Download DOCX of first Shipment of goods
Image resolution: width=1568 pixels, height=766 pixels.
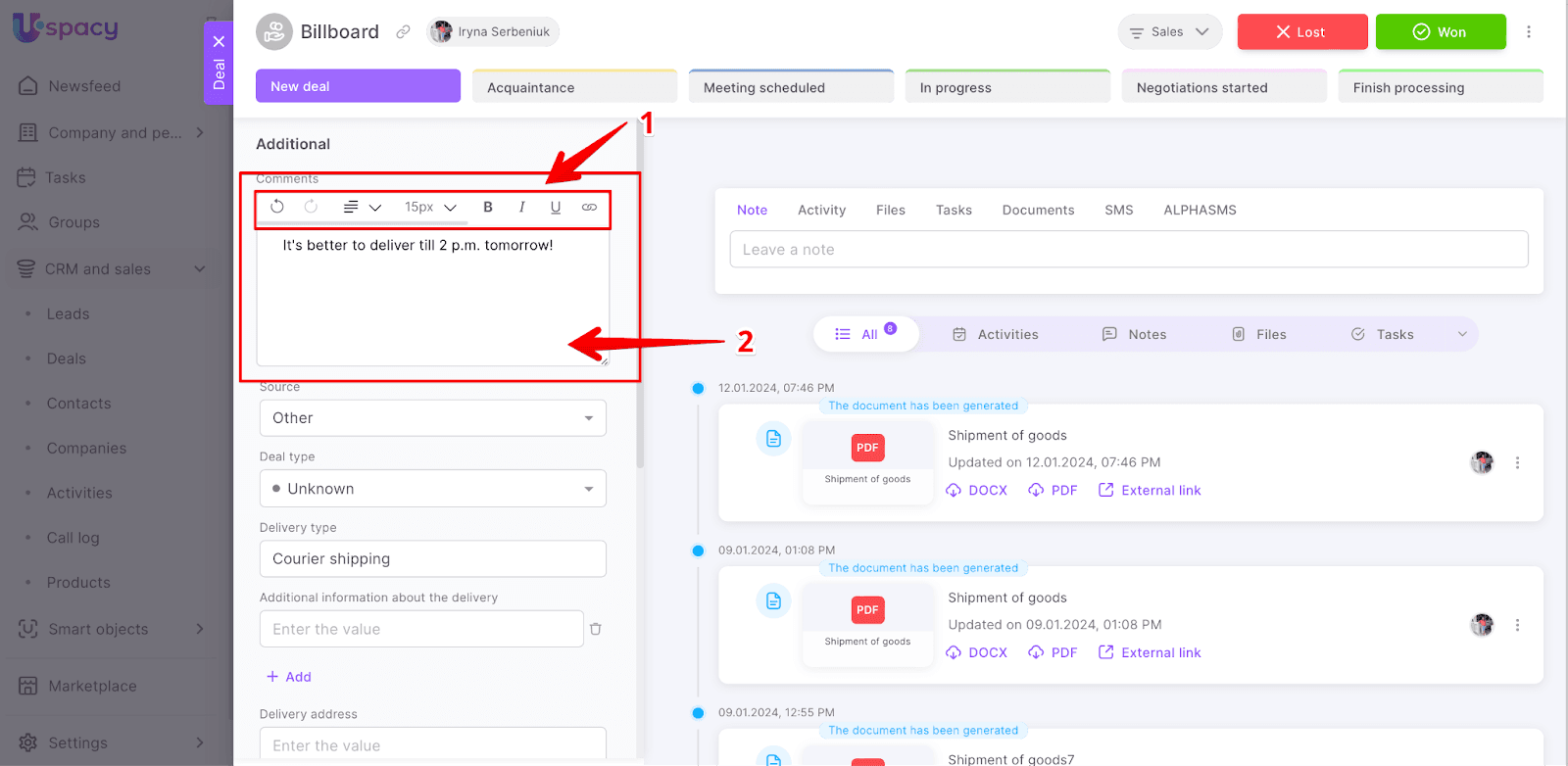point(977,491)
